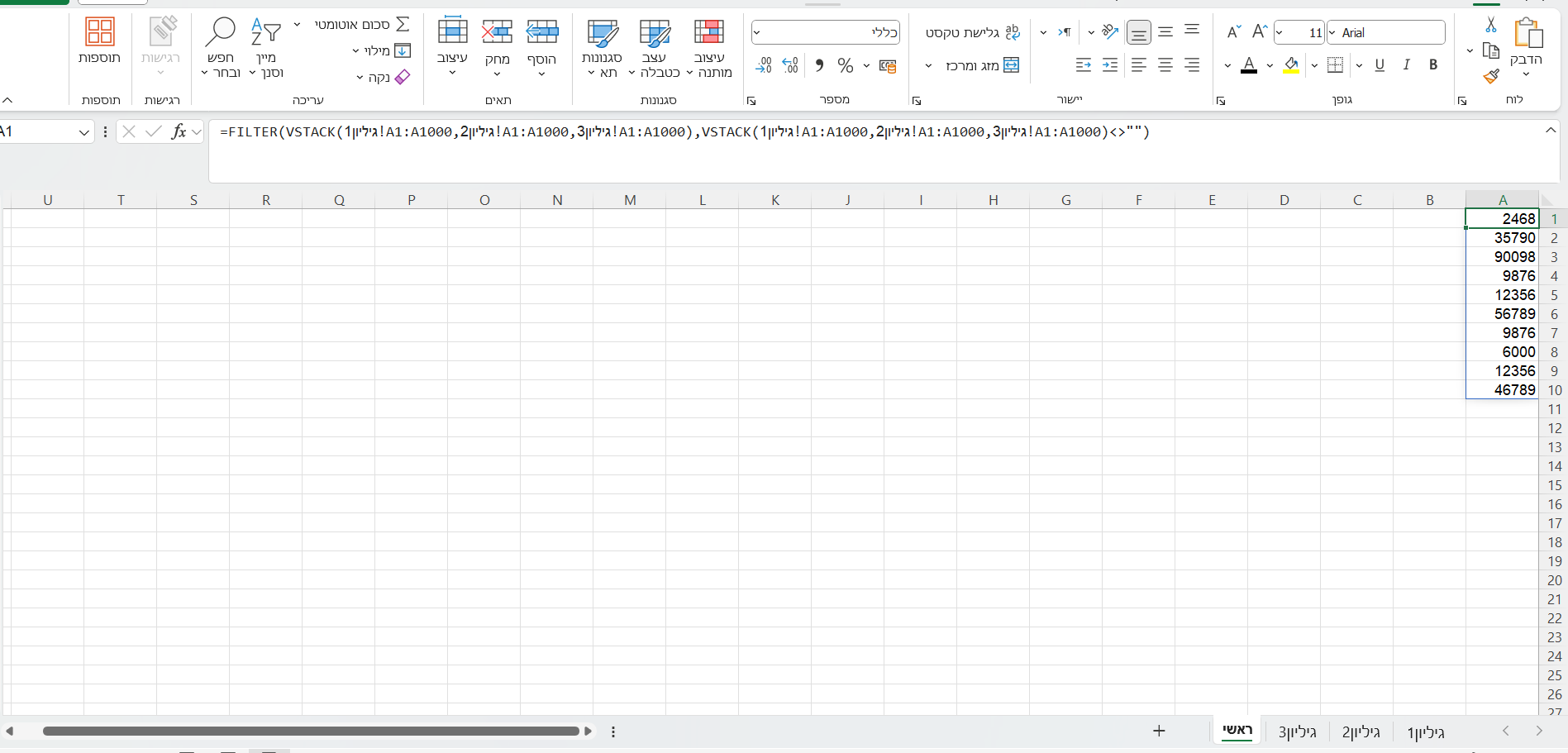Toggle Italic formatting

pos(1407,64)
